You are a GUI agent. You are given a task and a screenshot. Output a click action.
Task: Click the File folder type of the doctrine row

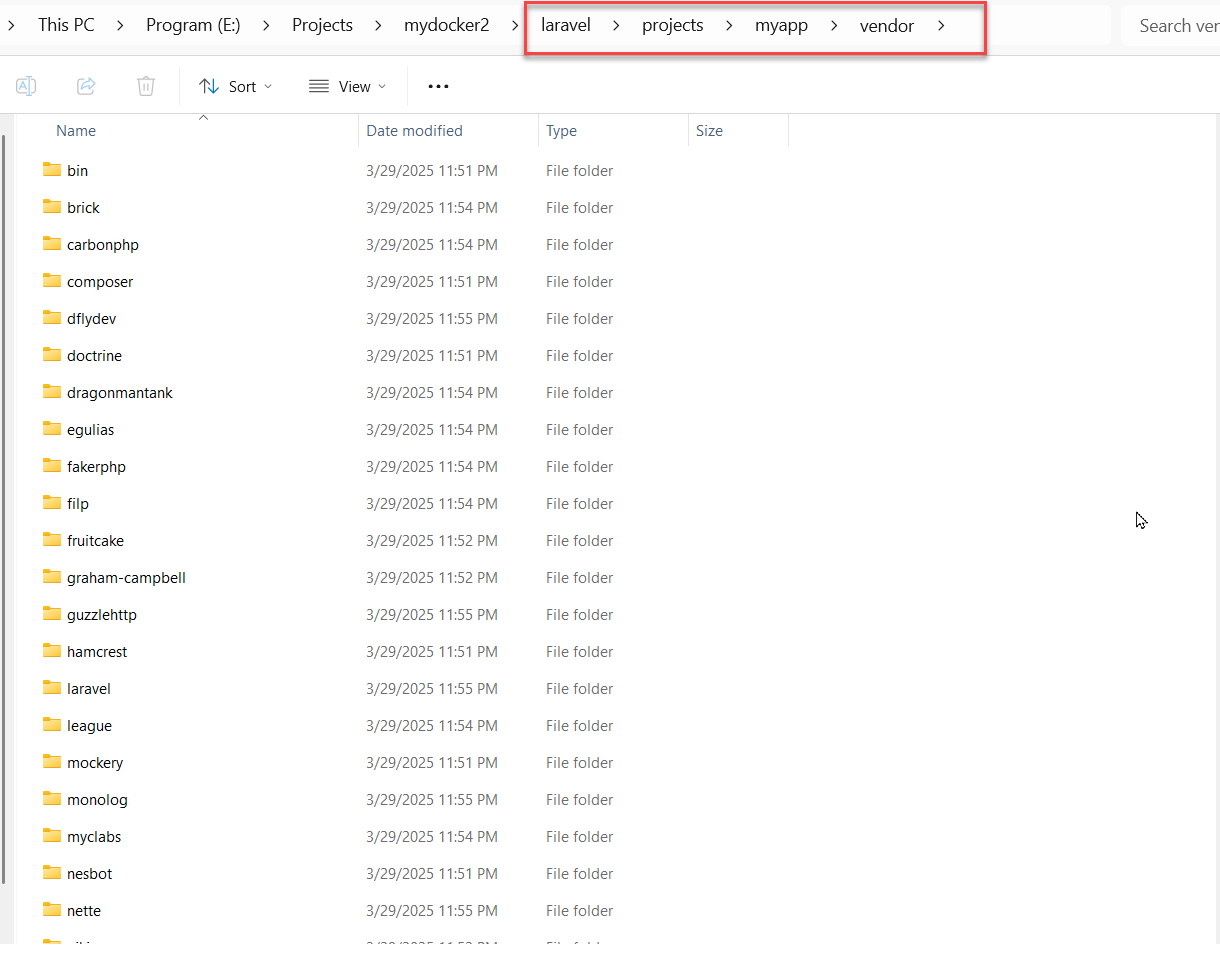pyautogui.click(x=580, y=355)
